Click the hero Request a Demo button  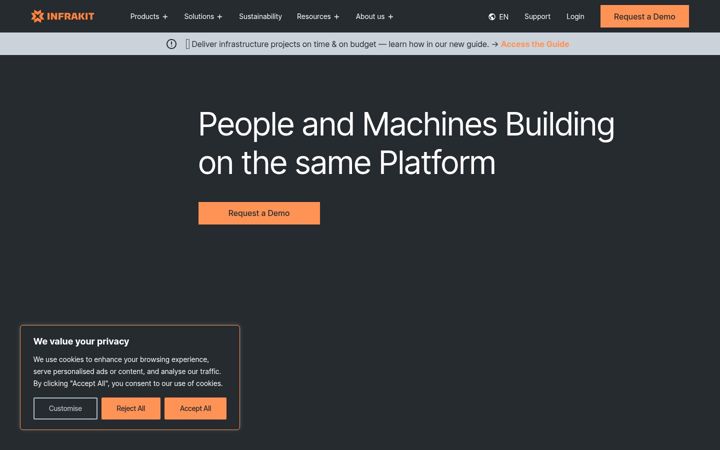[259, 213]
